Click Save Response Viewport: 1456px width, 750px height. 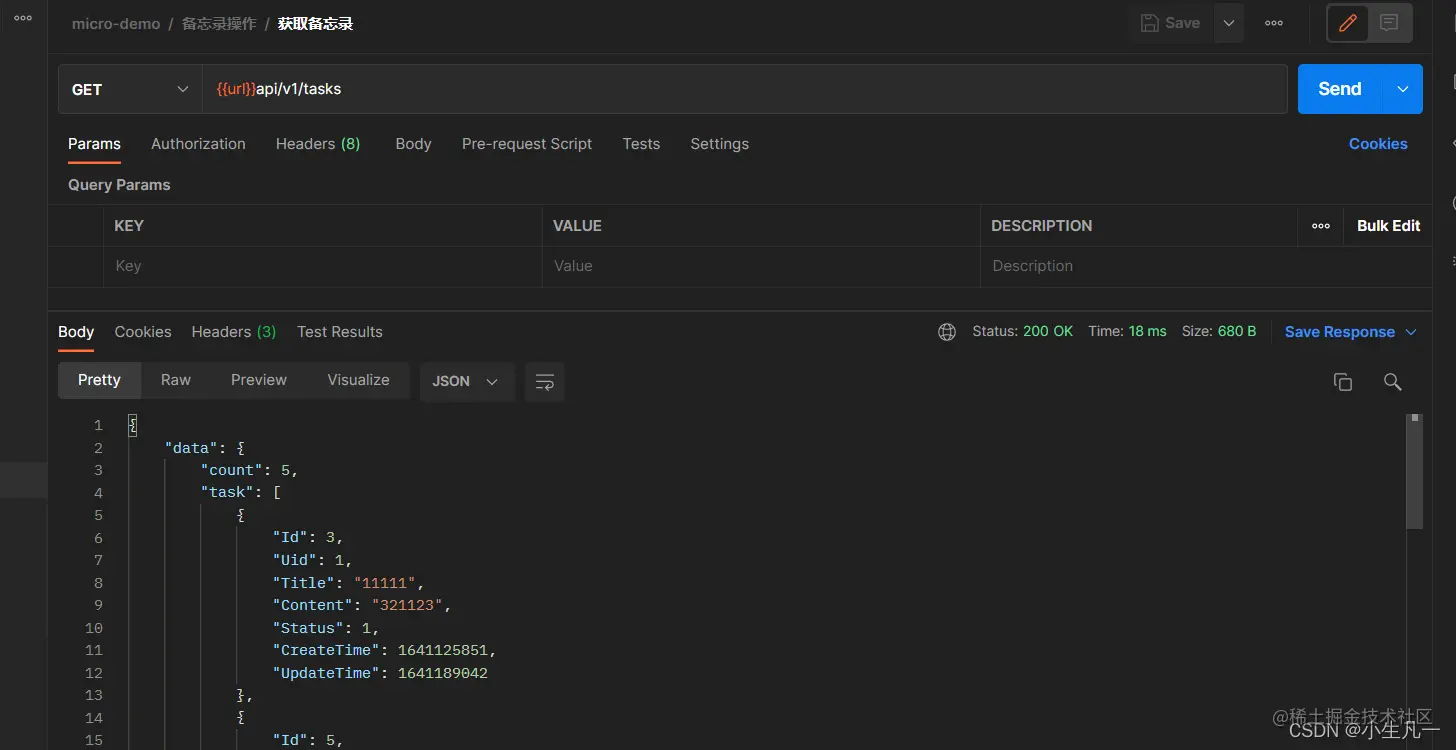1339,332
